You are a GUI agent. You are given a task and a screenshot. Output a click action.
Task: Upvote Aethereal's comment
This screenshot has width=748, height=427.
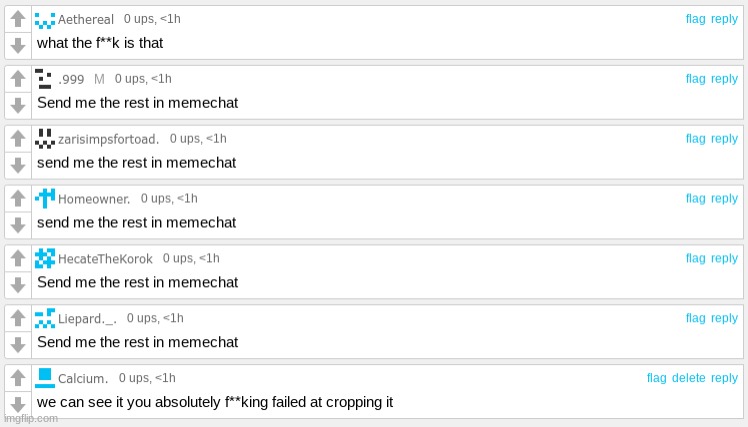[18, 19]
